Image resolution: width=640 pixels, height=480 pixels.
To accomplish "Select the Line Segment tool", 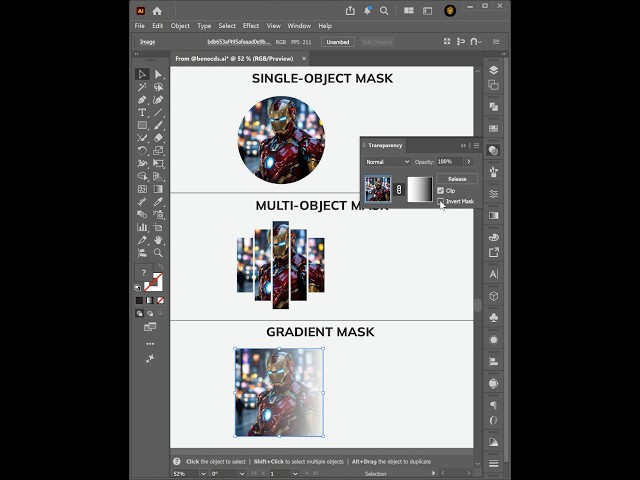I will (158, 112).
